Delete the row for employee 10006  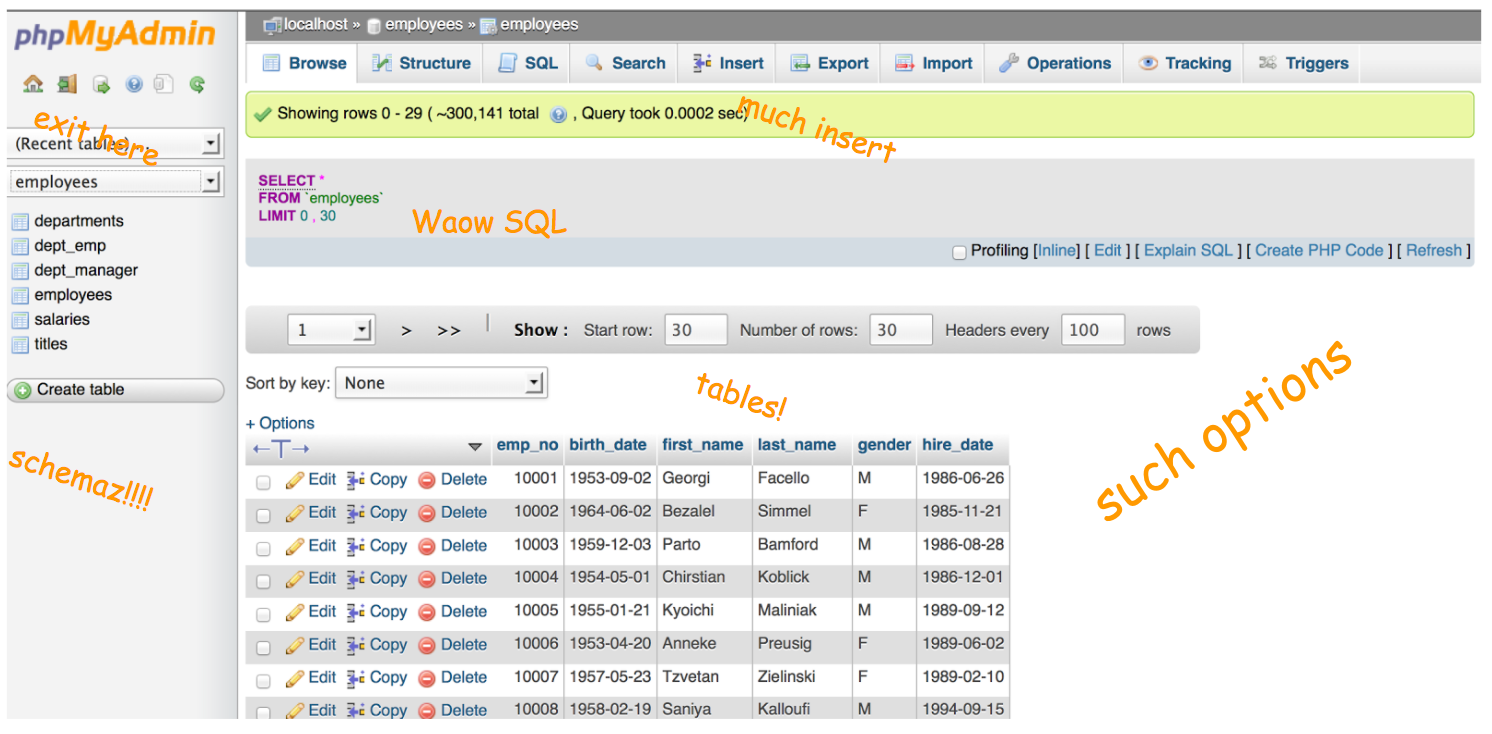pyautogui.click(x=452, y=644)
